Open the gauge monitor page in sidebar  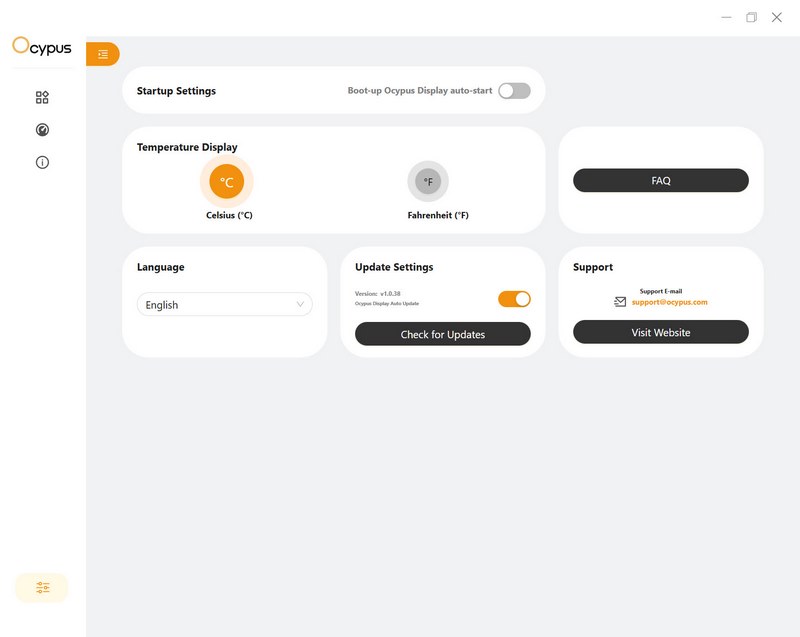click(x=42, y=130)
